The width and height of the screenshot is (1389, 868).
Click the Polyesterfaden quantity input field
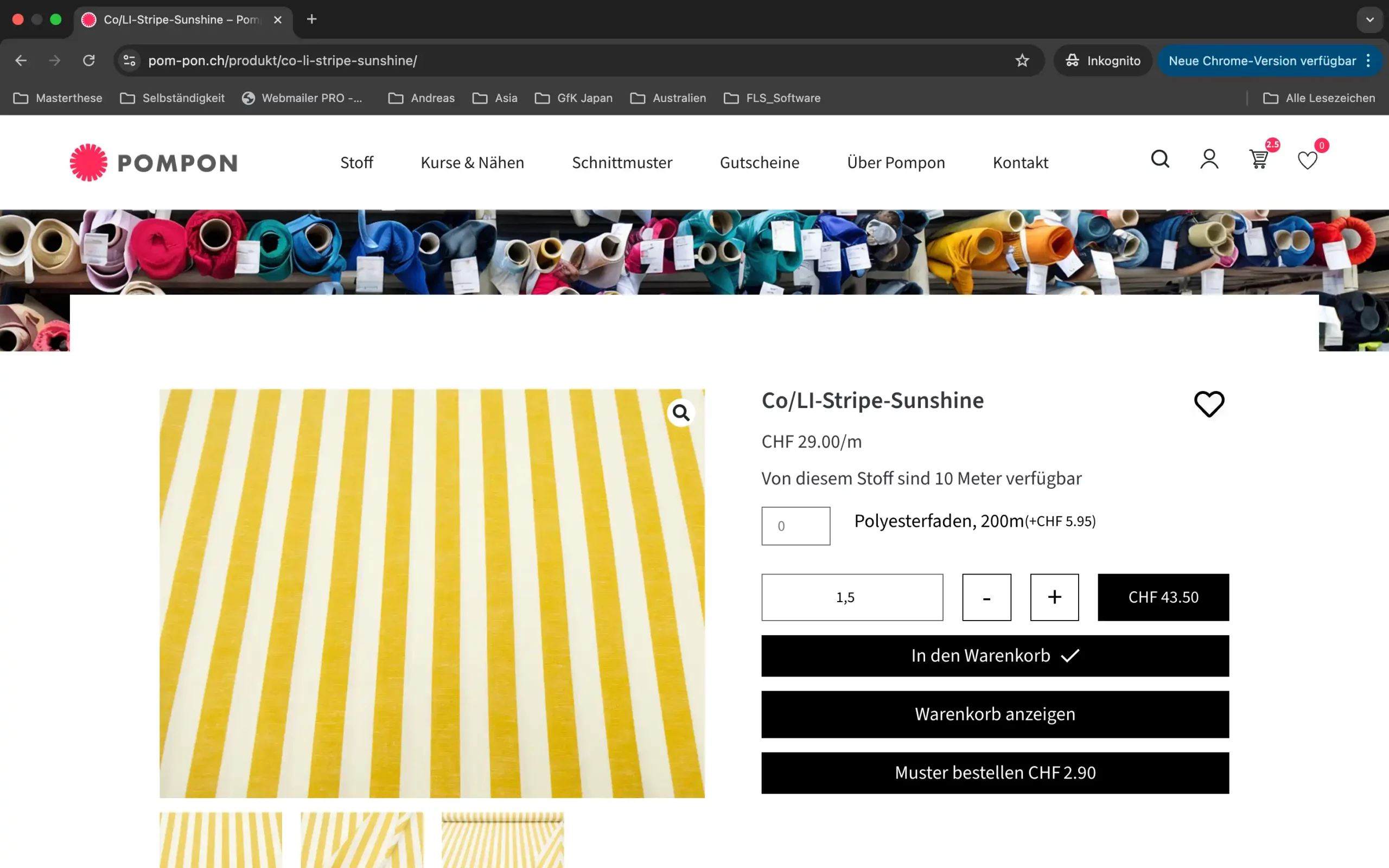(x=795, y=526)
